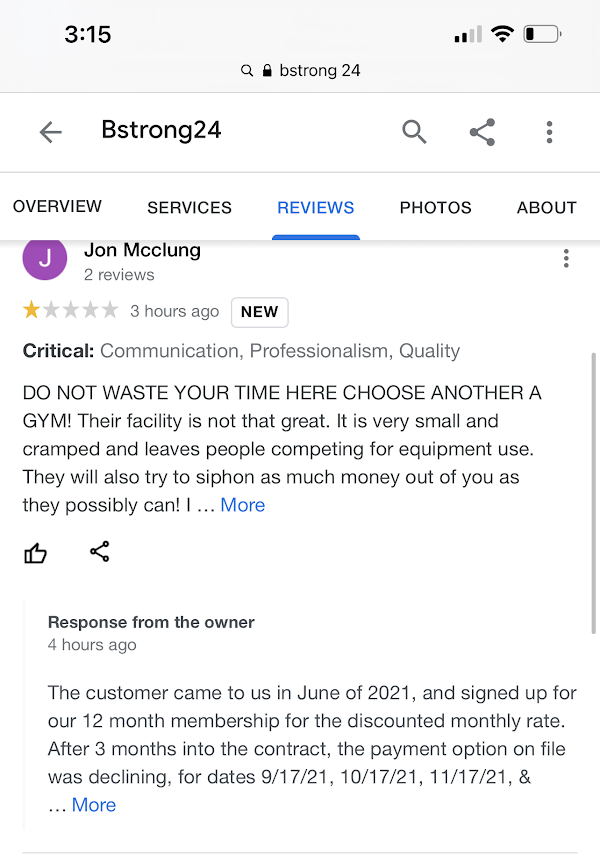Open options menu for Jon Mcclung's review
600x854 pixels.
tap(566, 259)
